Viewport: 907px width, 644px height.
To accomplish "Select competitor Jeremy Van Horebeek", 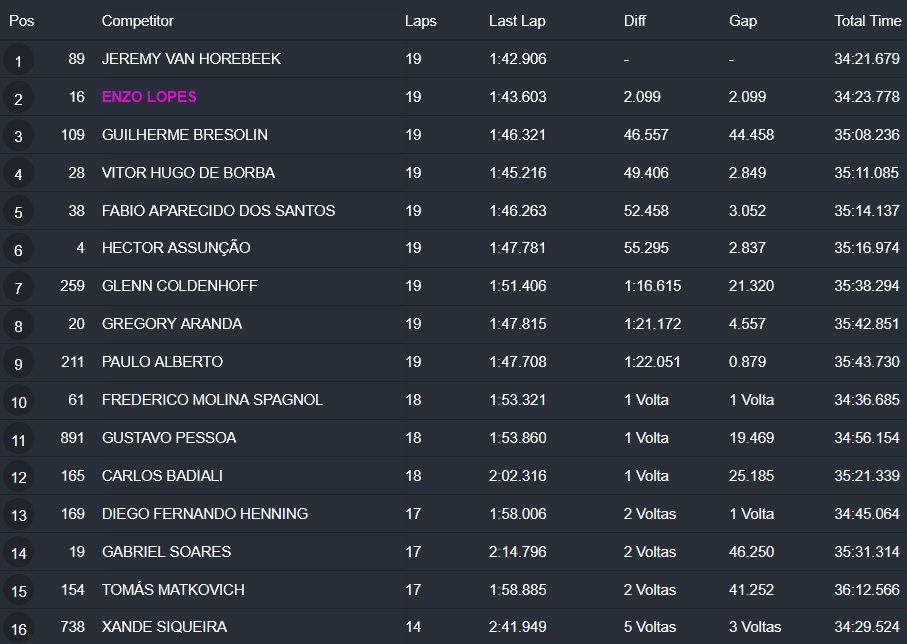I will [x=191, y=59].
